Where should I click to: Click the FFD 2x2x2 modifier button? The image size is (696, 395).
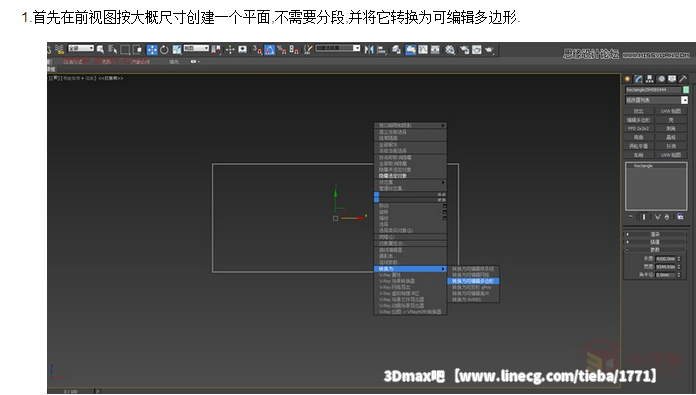638,128
